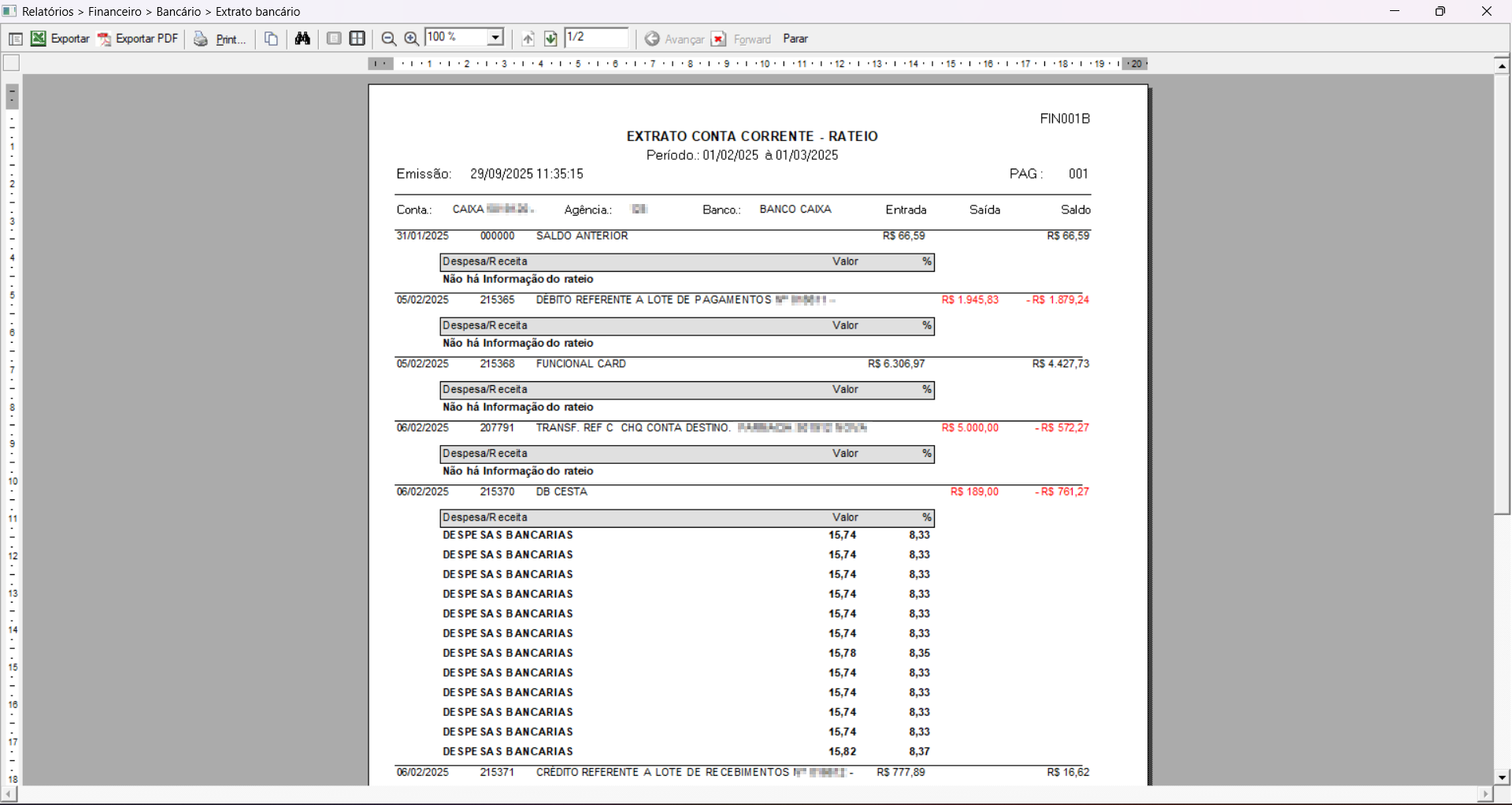Click the negative balance -R$ 761,27
Viewport: 1512px width, 805px height.
[1062, 492]
